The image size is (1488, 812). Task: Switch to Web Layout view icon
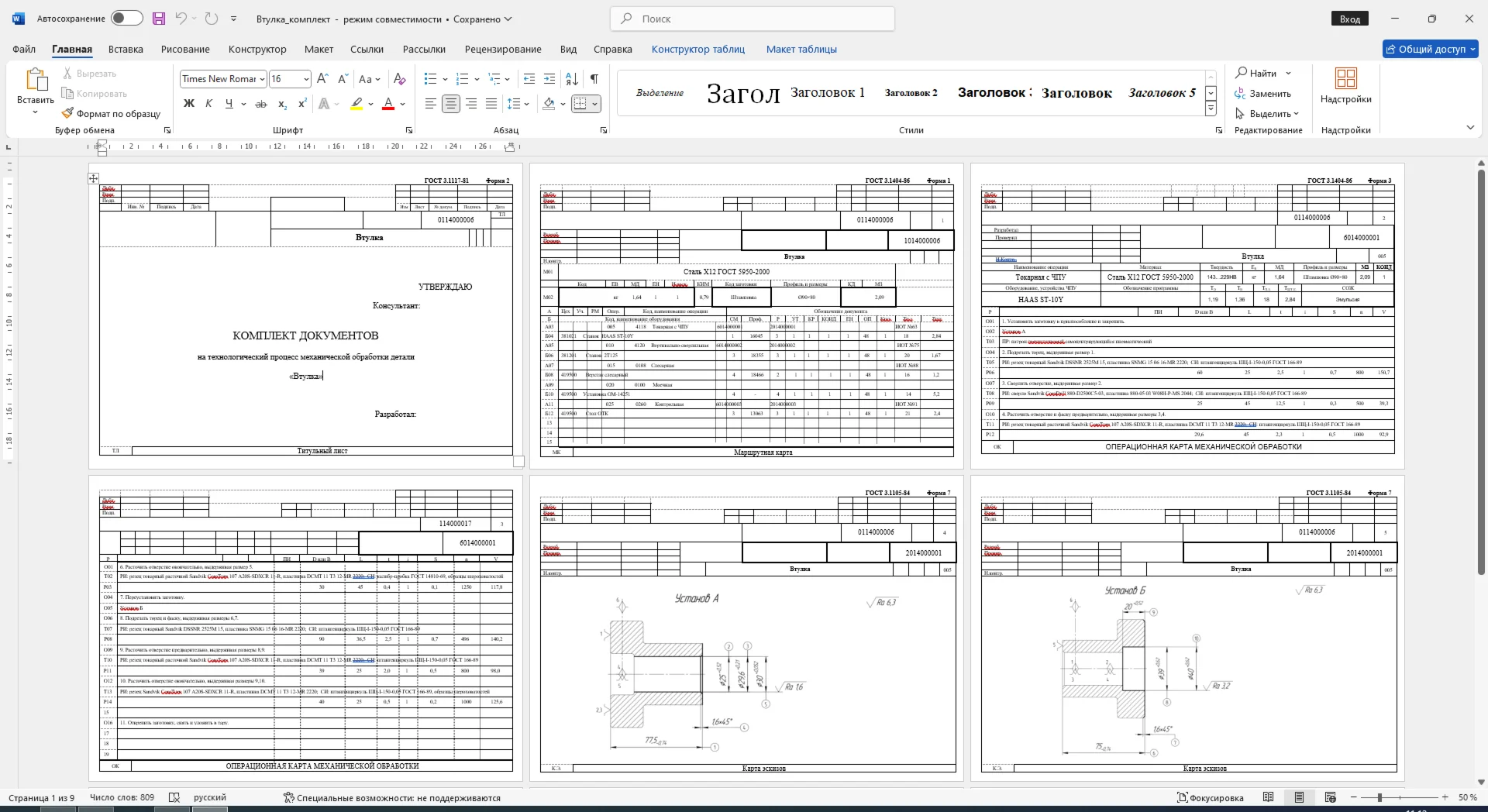1331,797
